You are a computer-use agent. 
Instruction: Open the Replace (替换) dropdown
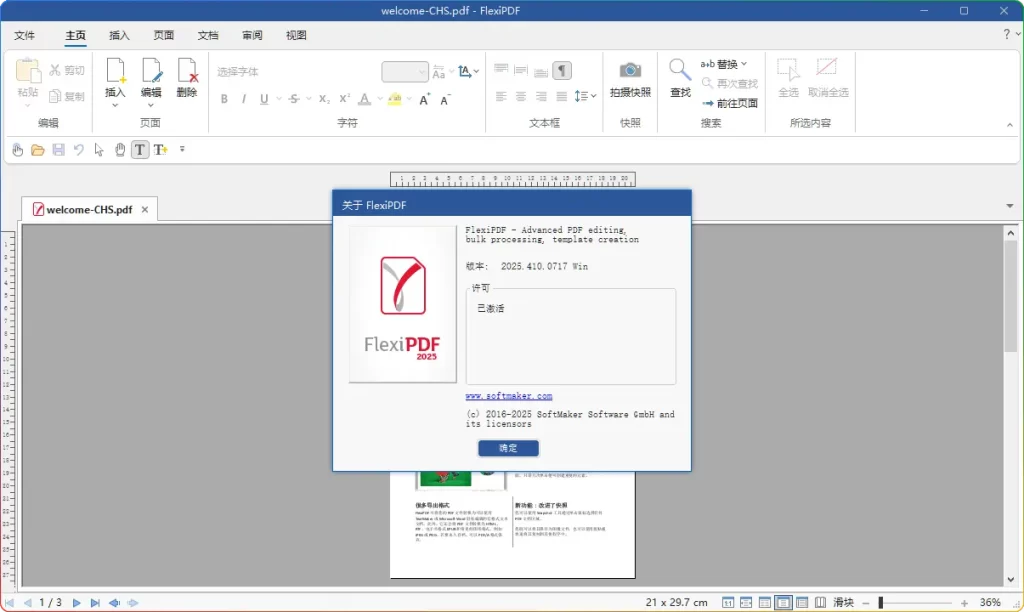[724, 64]
